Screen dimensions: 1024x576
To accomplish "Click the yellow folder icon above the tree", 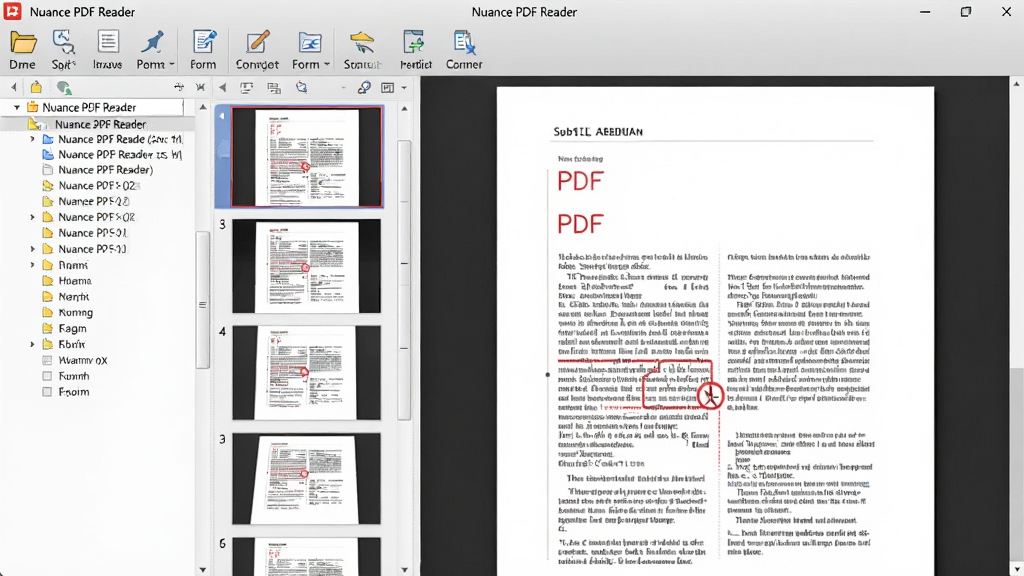I will pyautogui.click(x=37, y=87).
